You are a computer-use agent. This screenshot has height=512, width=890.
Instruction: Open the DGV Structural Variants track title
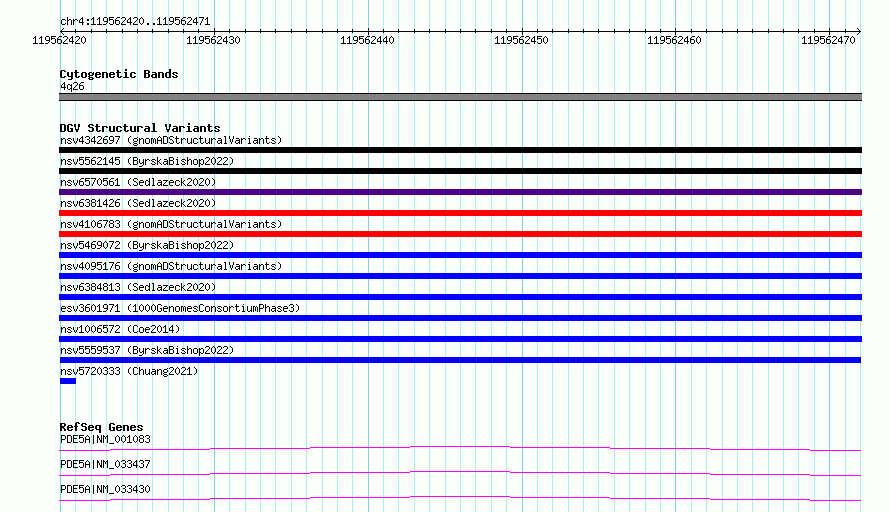[x=140, y=128]
